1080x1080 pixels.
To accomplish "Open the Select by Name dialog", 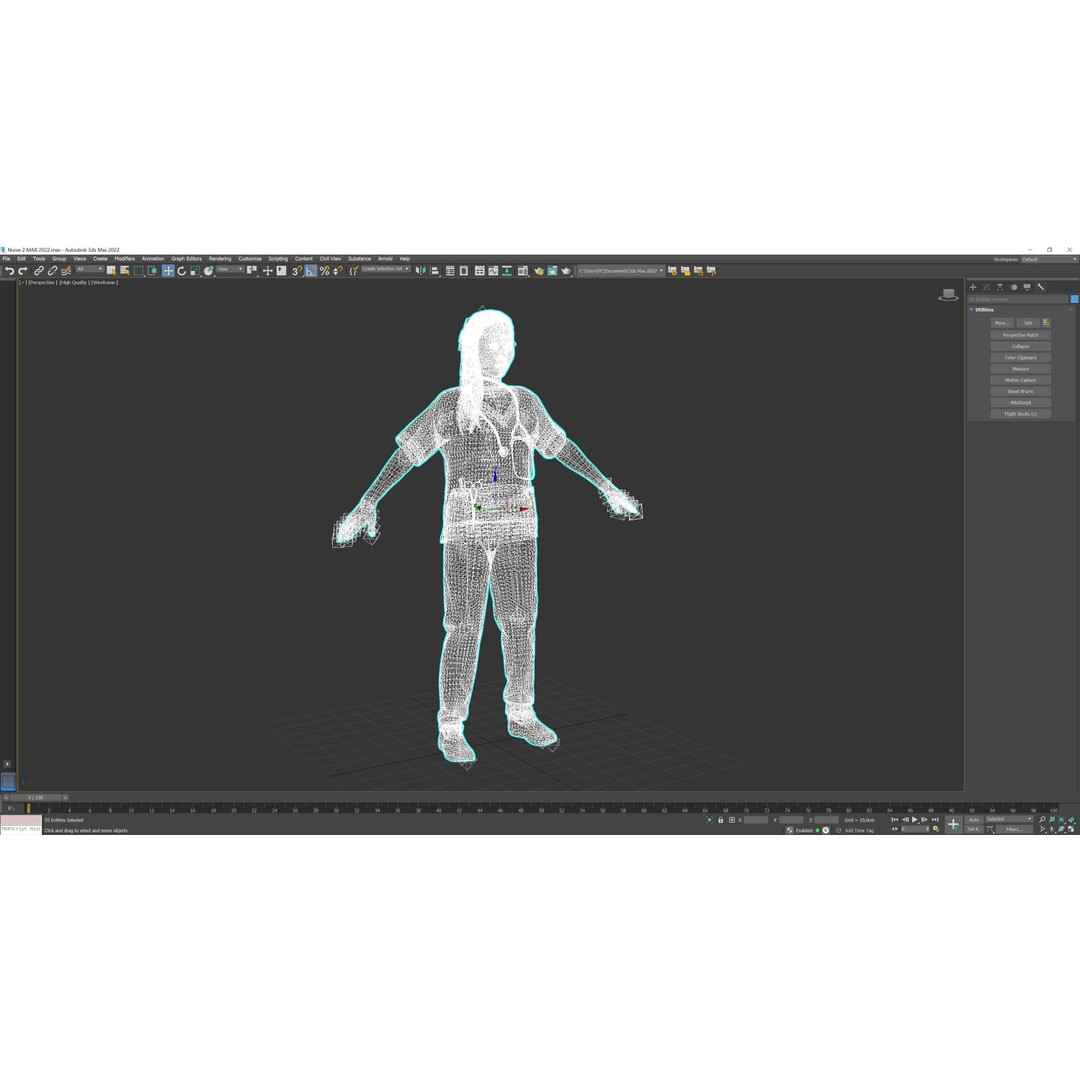I will (125, 271).
